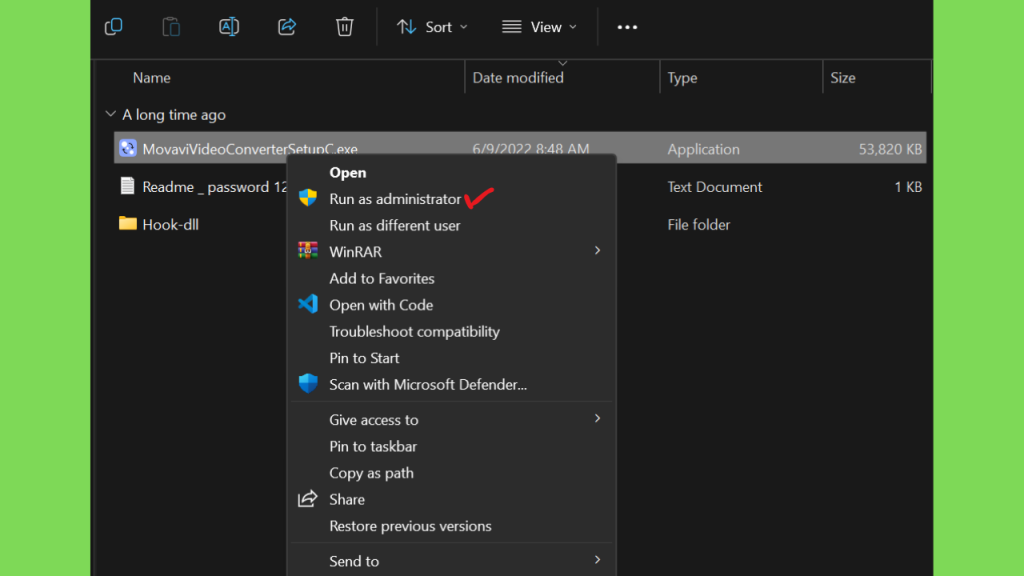Click the Date modified column header
1024x576 pixels.
click(x=518, y=78)
